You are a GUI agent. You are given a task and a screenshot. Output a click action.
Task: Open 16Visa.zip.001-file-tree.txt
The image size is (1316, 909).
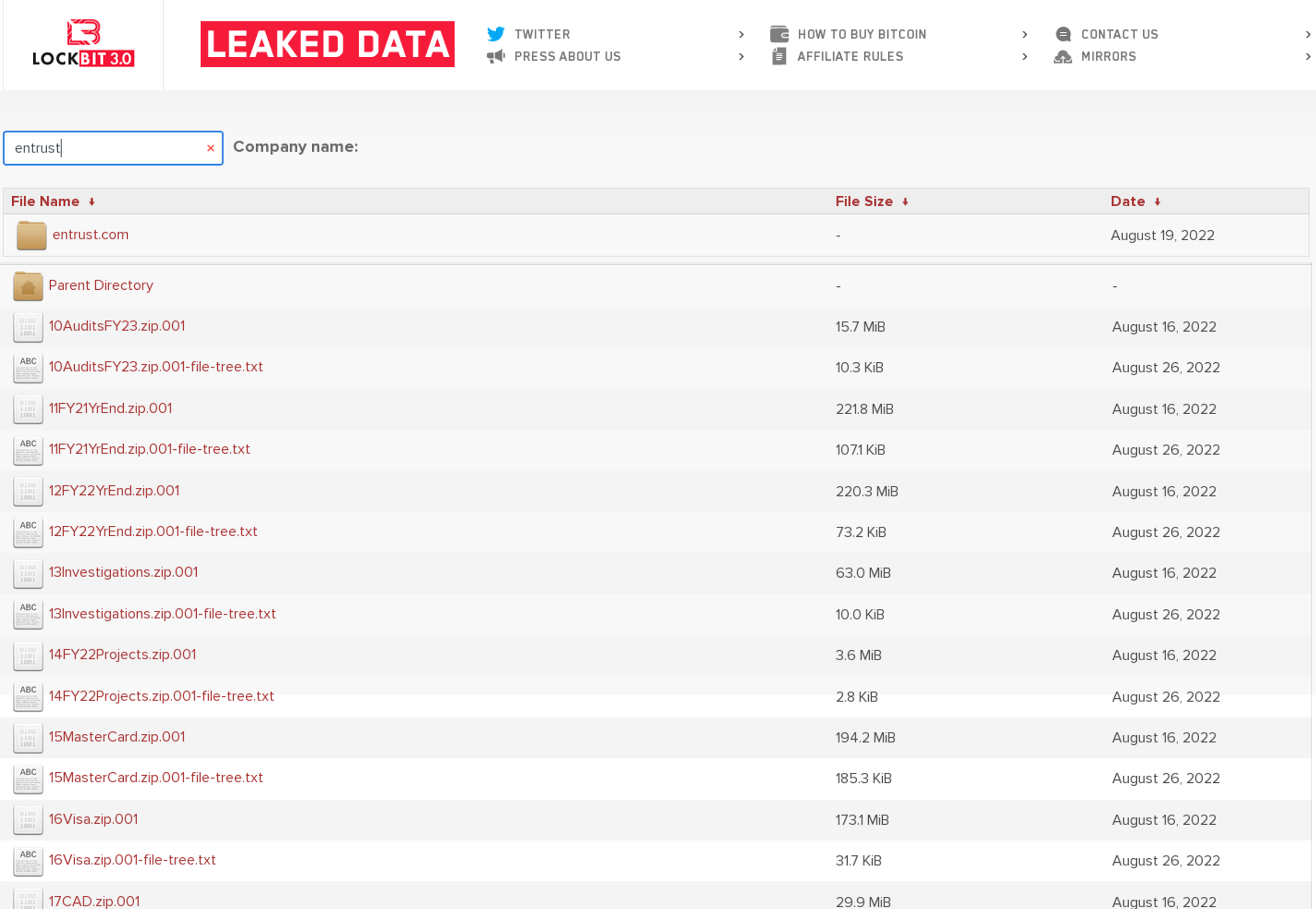click(x=132, y=860)
